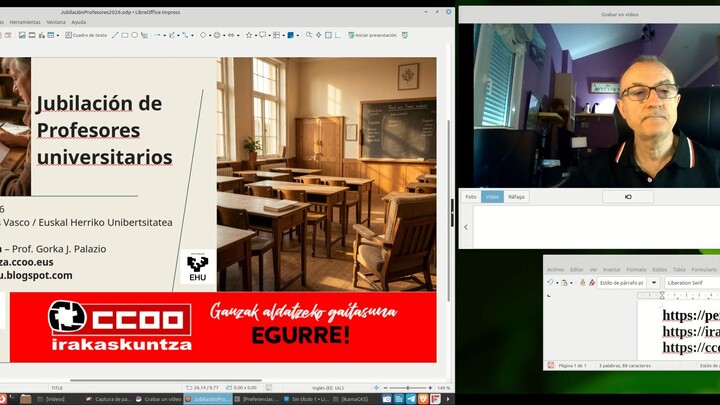Insert an image in Impress toolbar
The height and width of the screenshot is (405, 720).
coord(22,35)
